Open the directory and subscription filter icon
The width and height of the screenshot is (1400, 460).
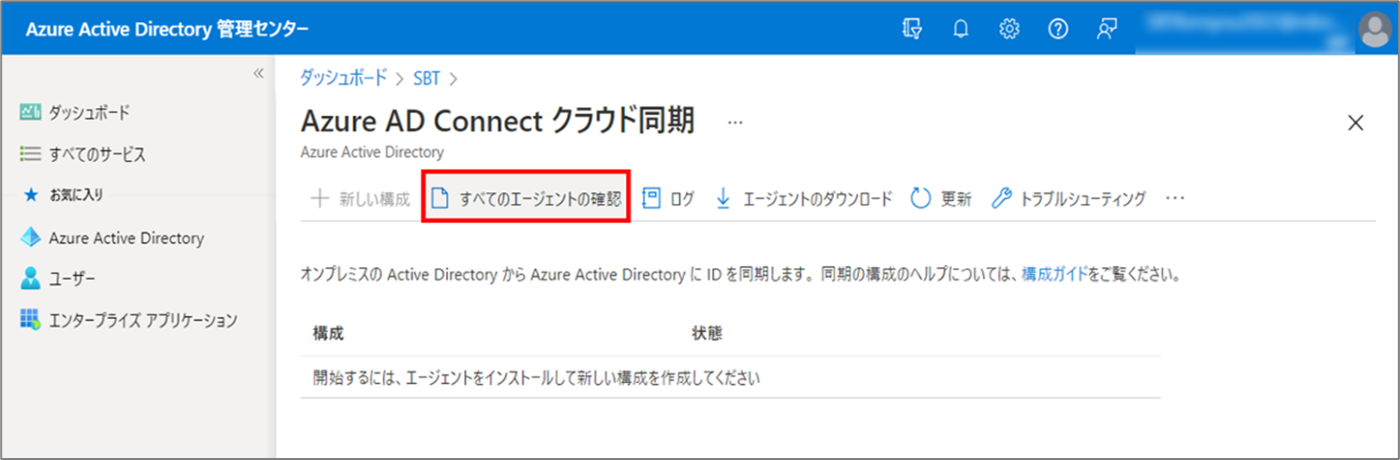point(912,29)
